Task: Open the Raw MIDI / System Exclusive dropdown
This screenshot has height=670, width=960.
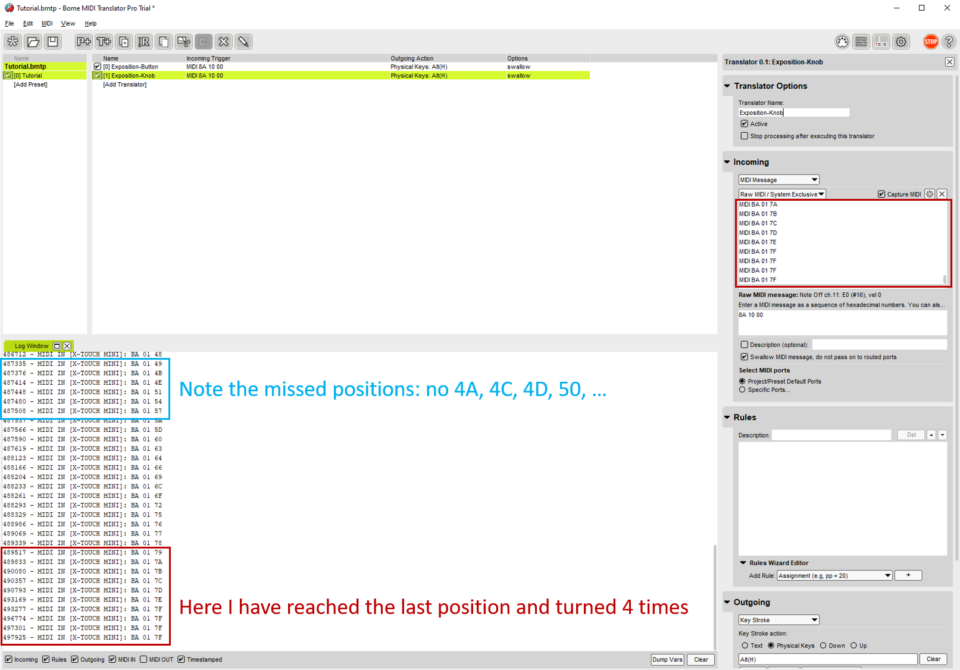Action: click(x=782, y=194)
